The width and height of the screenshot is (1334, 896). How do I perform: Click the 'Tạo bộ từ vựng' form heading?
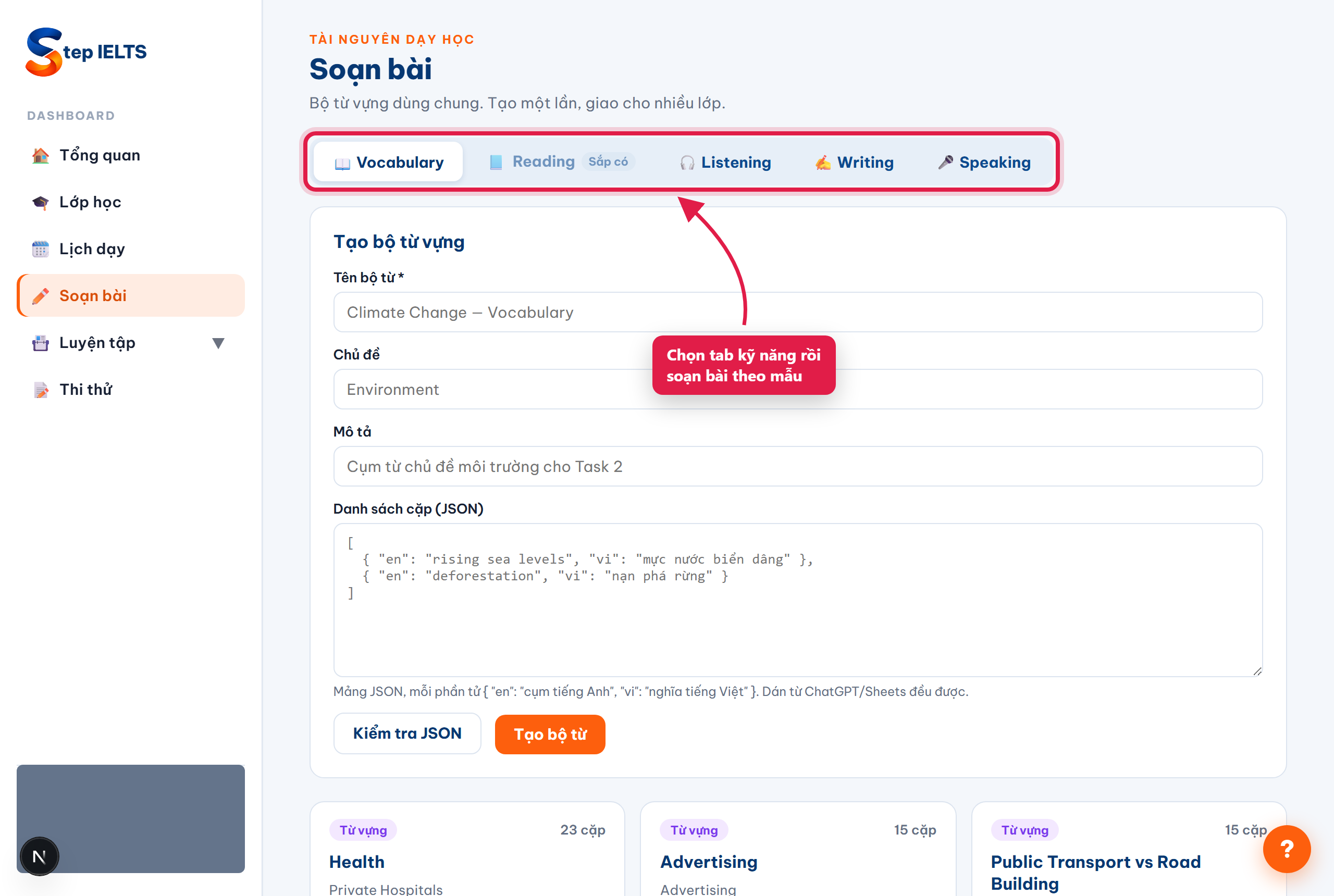399,242
